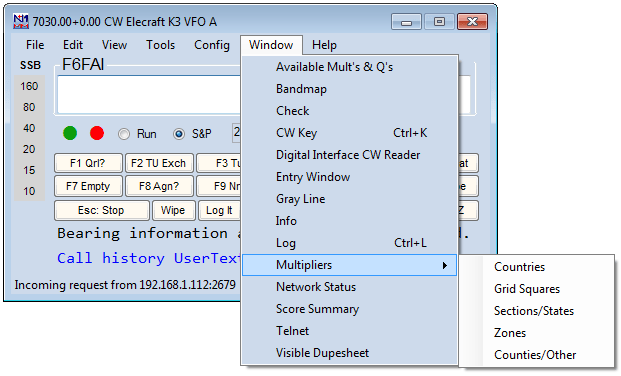Select Telnet from Window menu
This screenshot has width=621, height=376.
coord(349,331)
